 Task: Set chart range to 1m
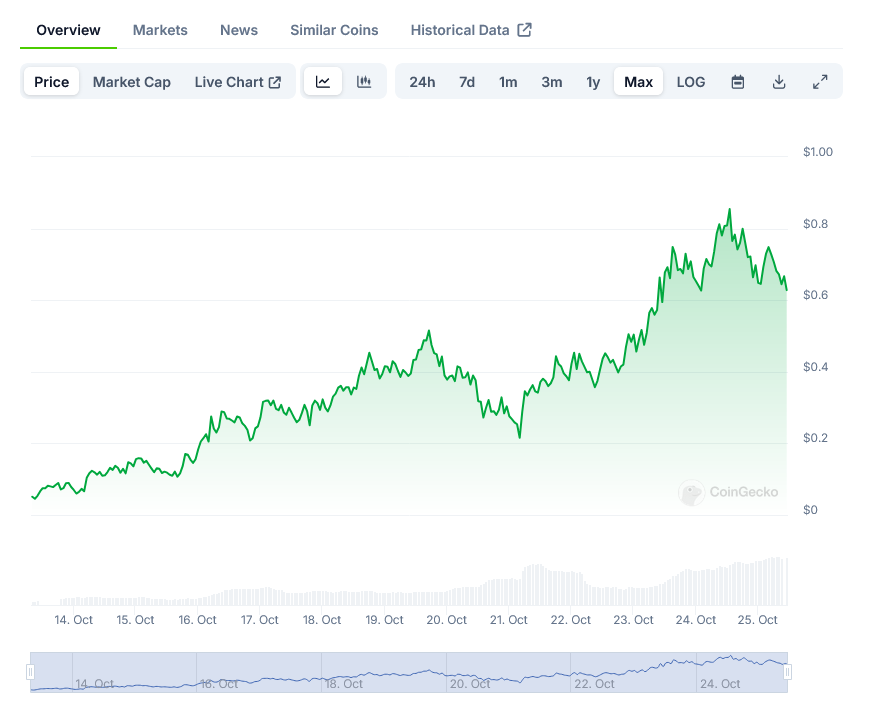tap(508, 82)
